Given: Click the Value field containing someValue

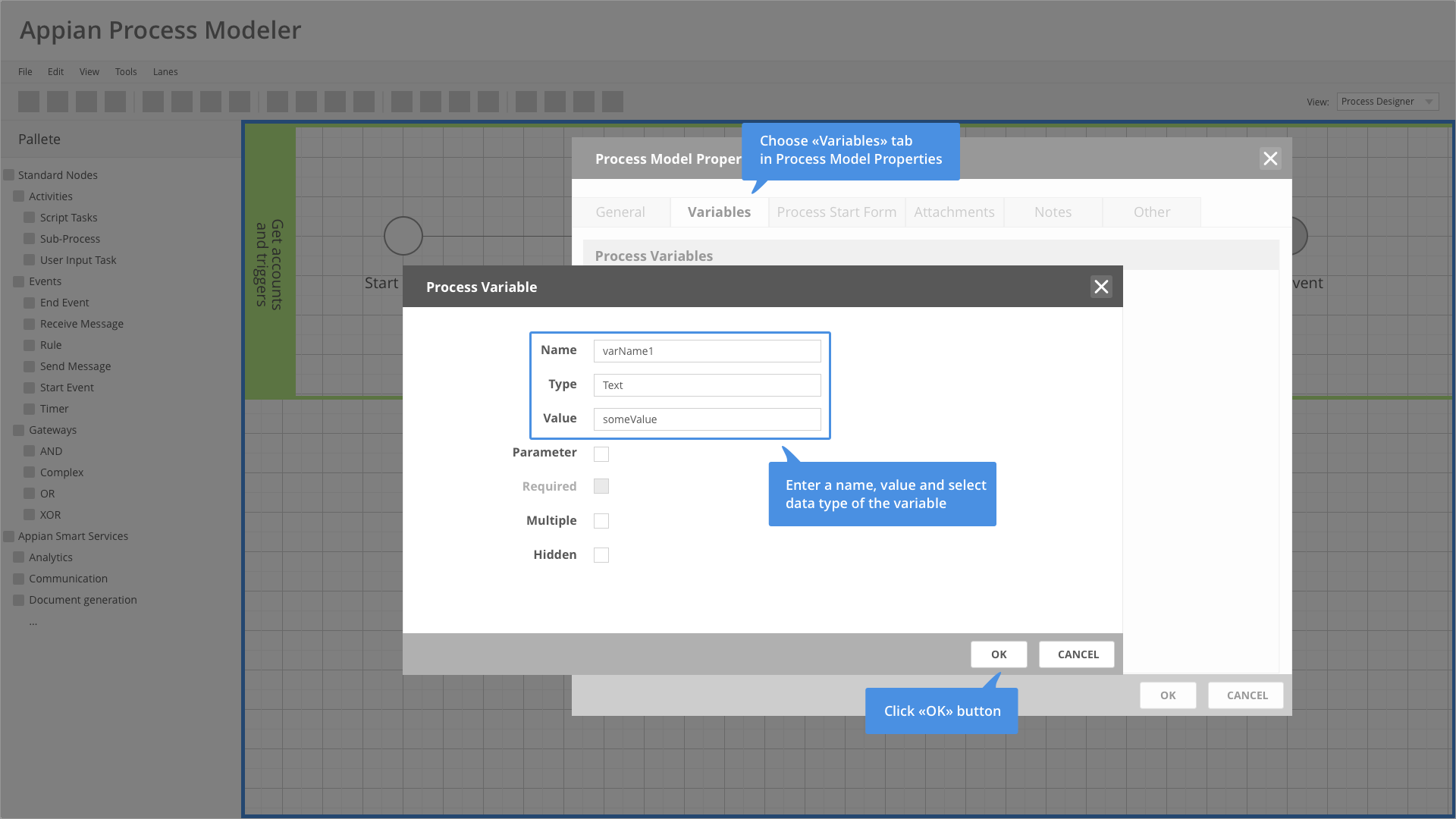Looking at the screenshot, I should point(707,419).
